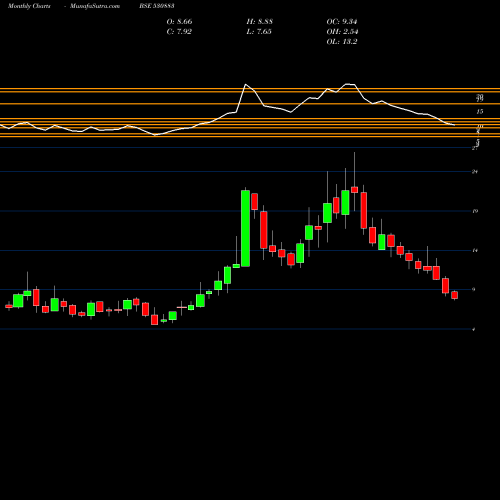Click the price axis label '24'
Image resolution: width=500 pixels, height=500 pixels.
click(x=475, y=172)
